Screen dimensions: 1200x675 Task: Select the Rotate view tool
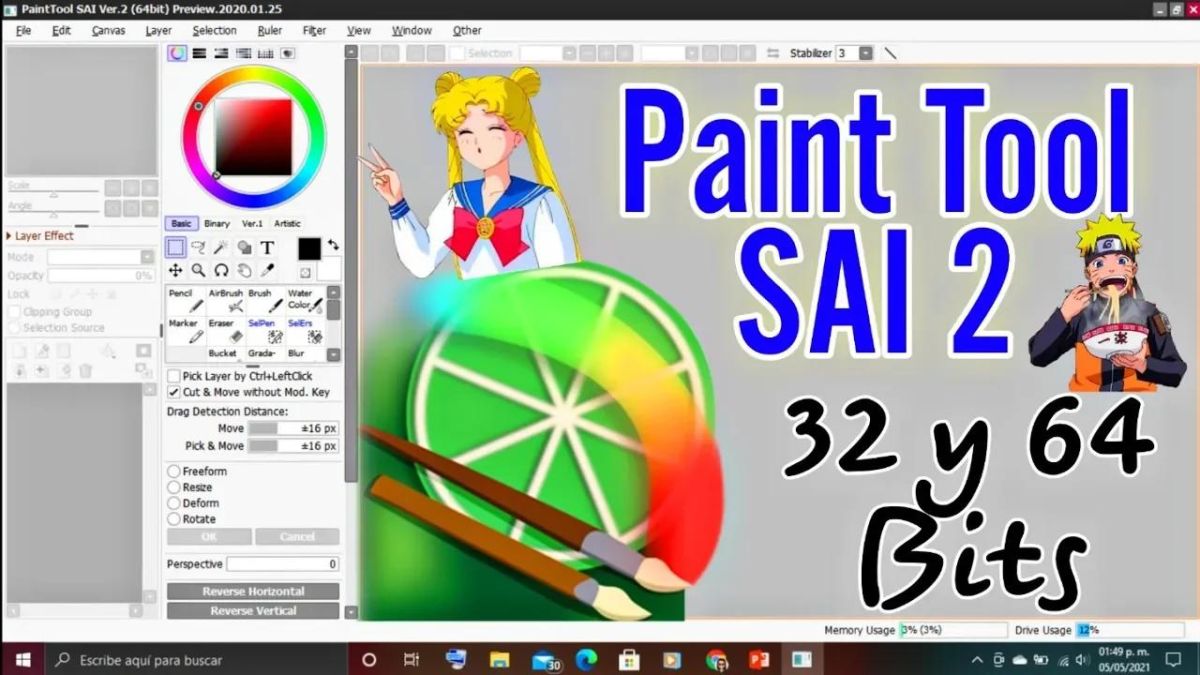tap(221, 270)
